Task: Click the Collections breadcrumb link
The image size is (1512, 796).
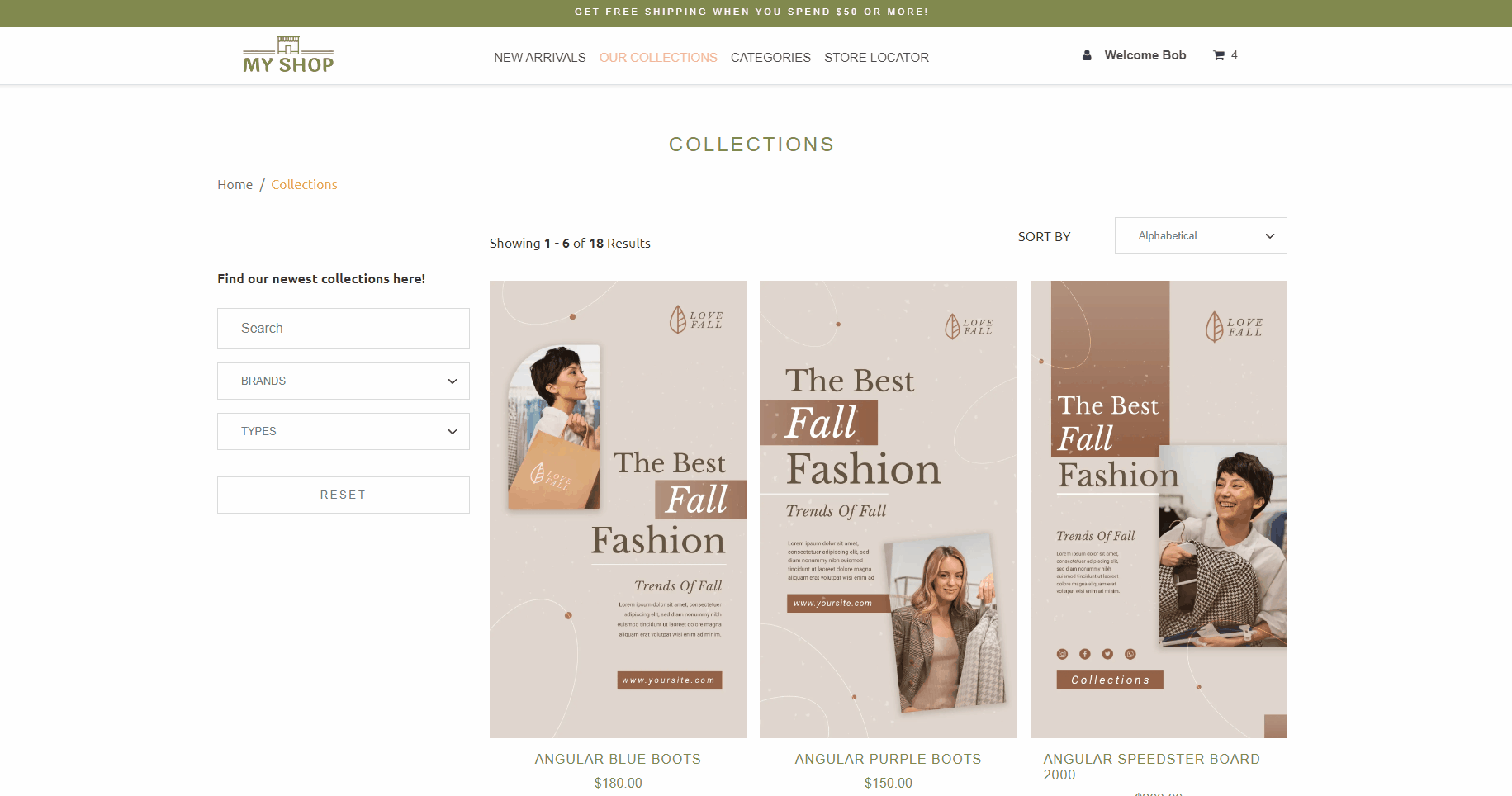Action: coord(304,185)
